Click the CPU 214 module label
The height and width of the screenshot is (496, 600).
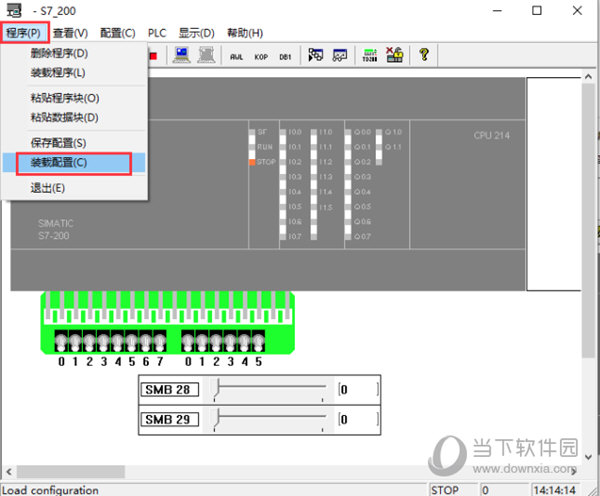click(x=491, y=135)
